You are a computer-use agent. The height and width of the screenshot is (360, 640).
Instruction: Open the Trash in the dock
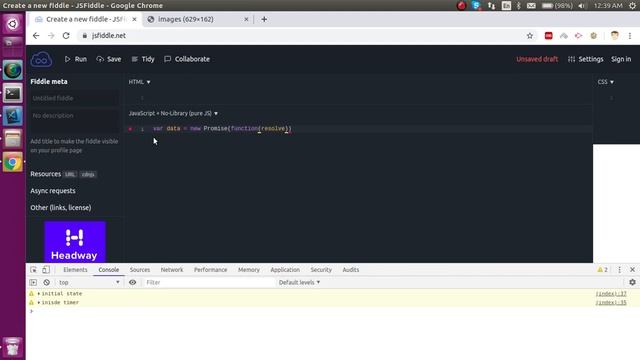pyautogui.click(x=13, y=347)
